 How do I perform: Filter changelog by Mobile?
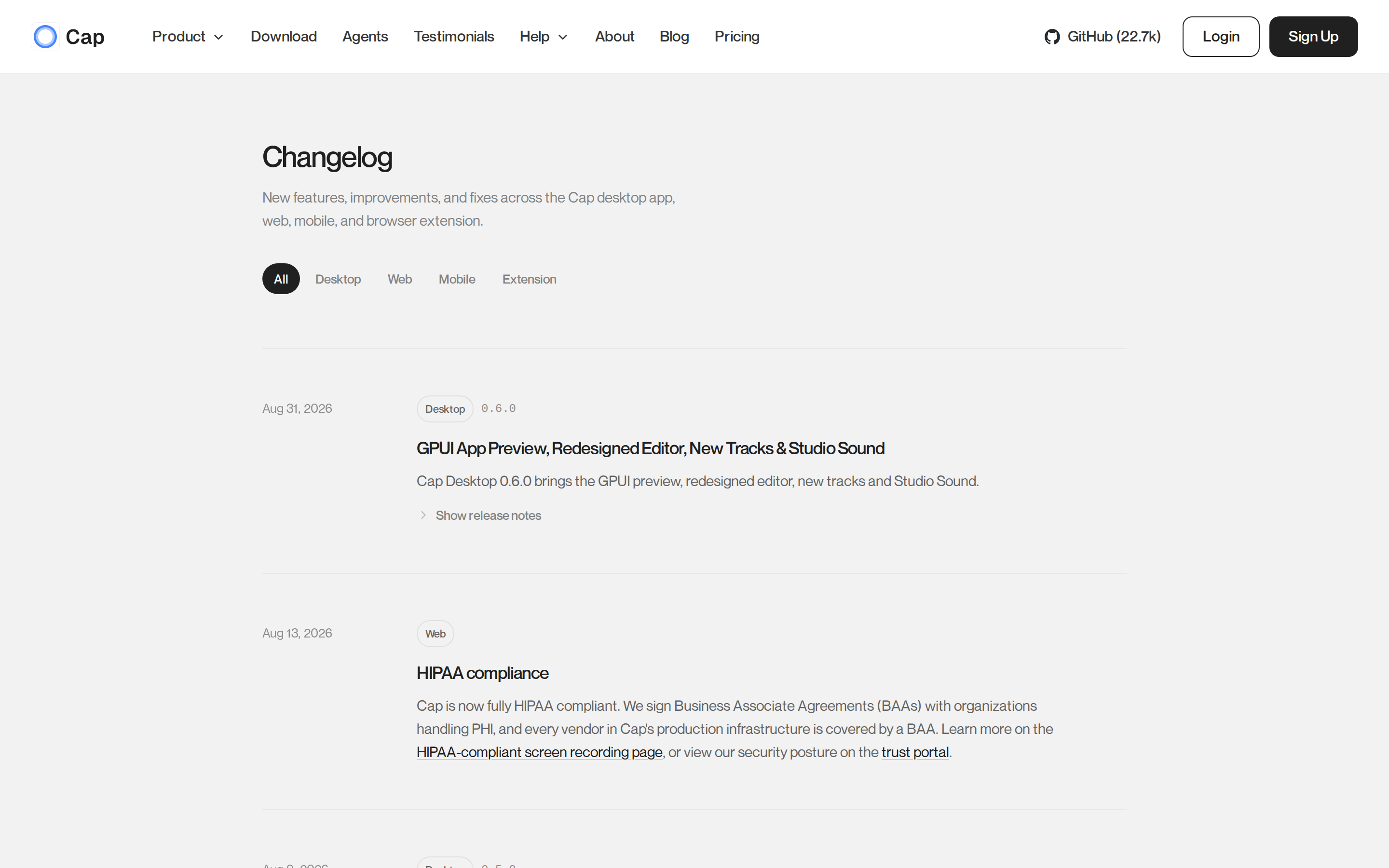click(457, 279)
